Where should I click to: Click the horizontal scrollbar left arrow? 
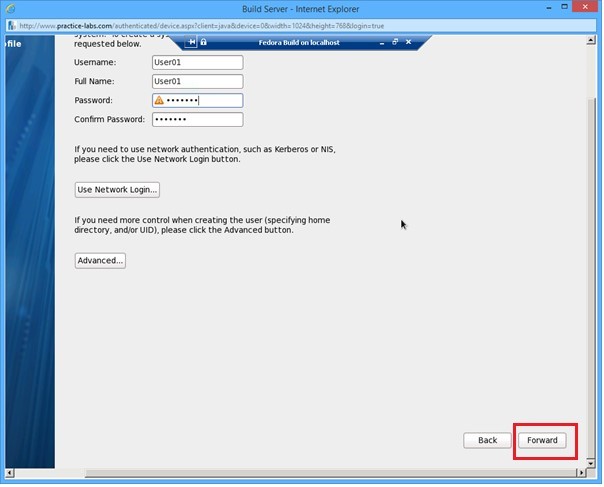(10, 473)
